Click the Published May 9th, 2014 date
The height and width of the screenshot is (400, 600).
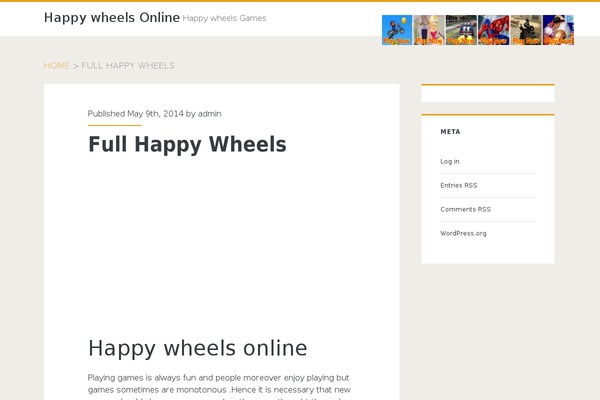click(x=135, y=114)
